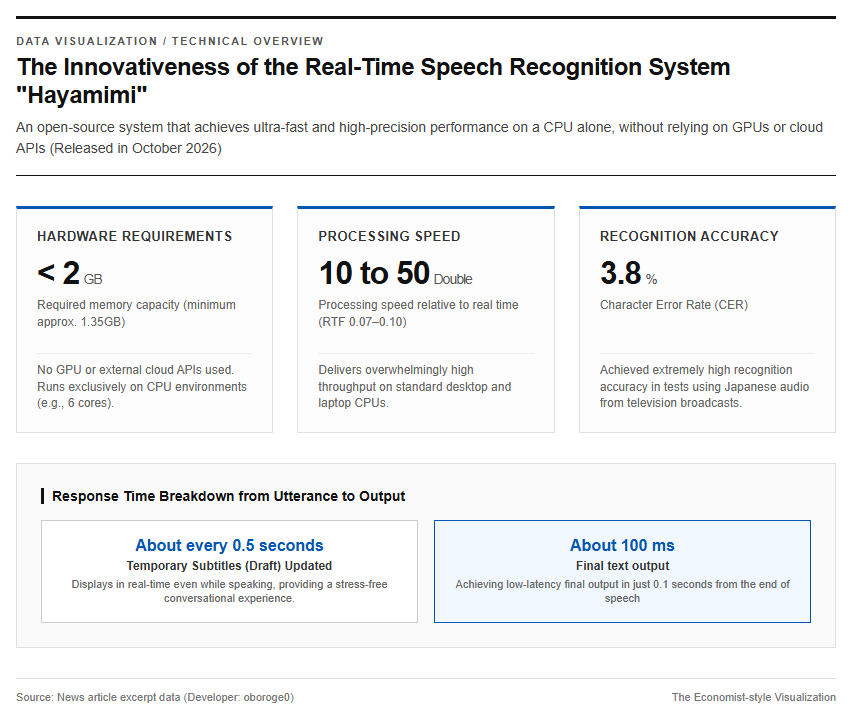The width and height of the screenshot is (852, 719).
Task: Click the "PROCESSING SPEED" card heading
Action: point(389,236)
